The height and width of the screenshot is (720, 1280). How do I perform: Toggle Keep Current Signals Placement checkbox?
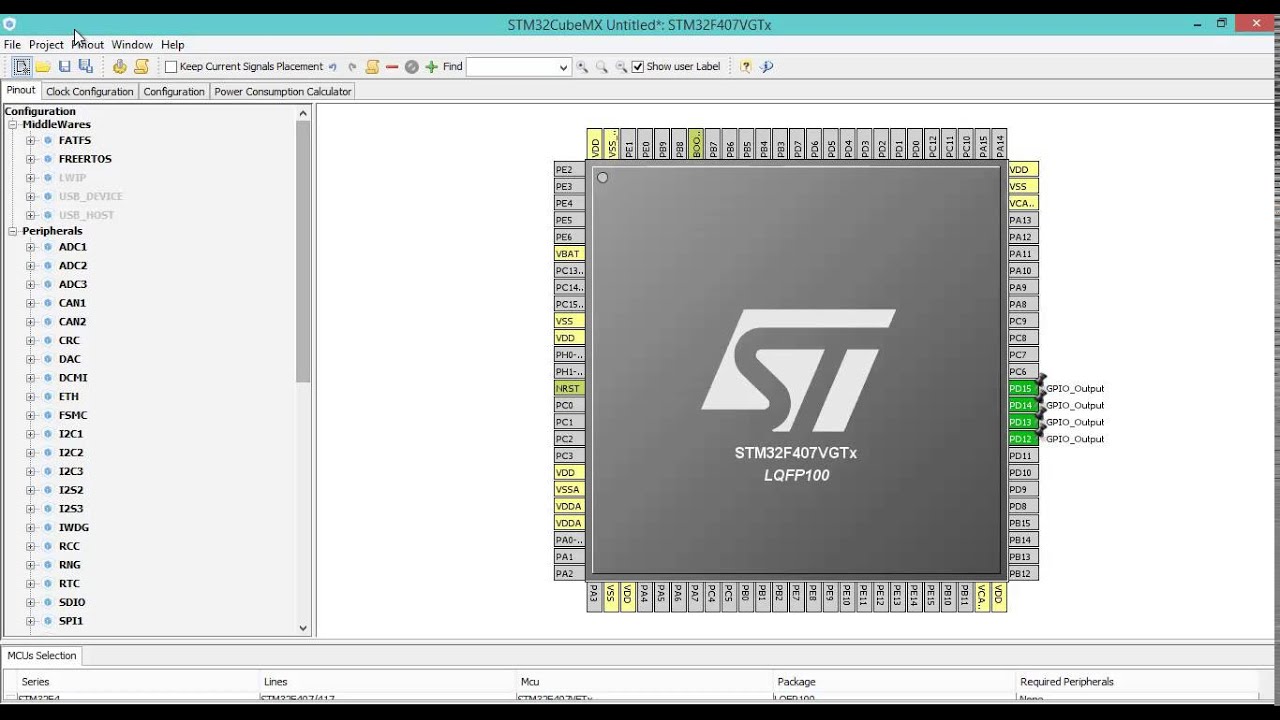[171, 67]
